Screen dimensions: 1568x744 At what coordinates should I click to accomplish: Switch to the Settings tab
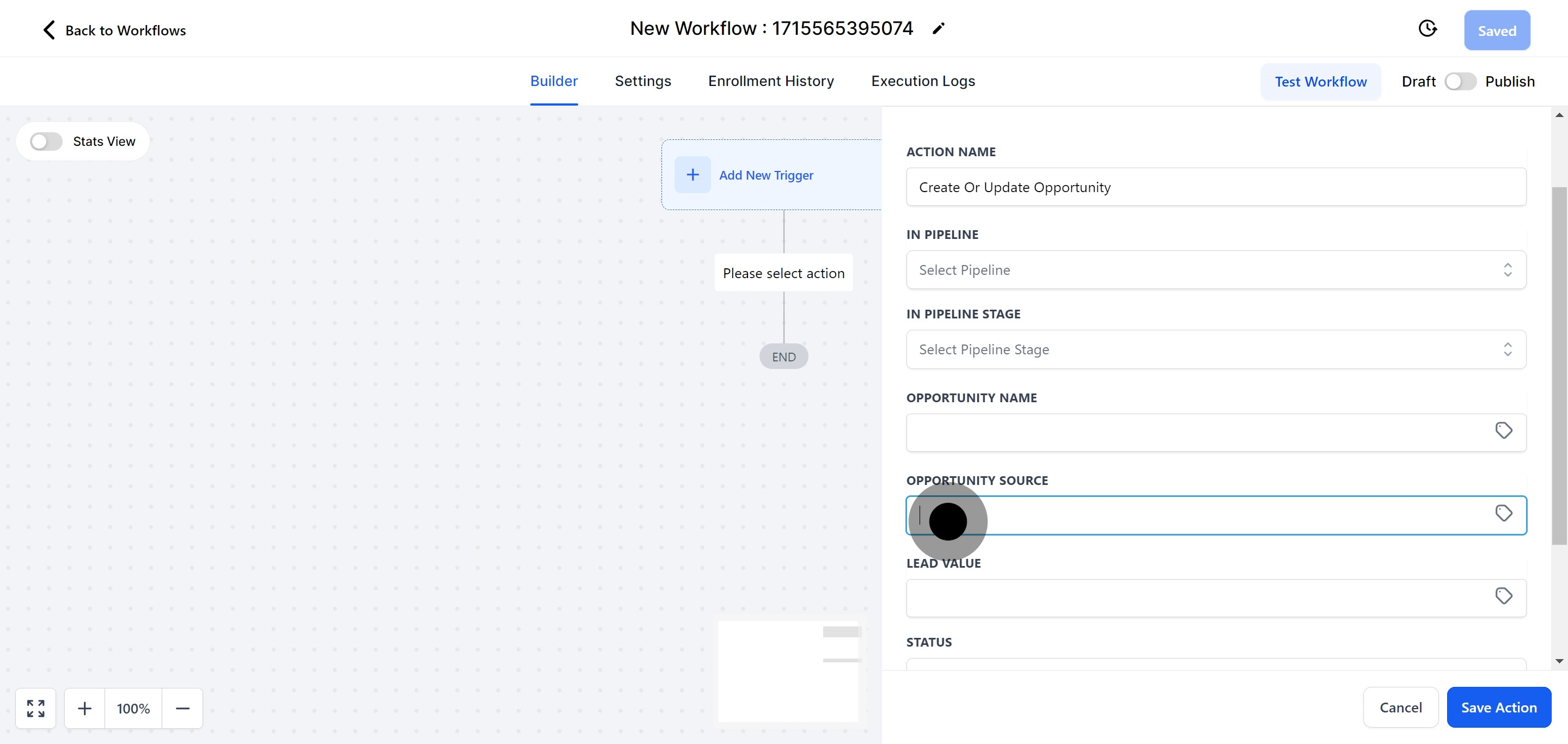(x=642, y=82)
